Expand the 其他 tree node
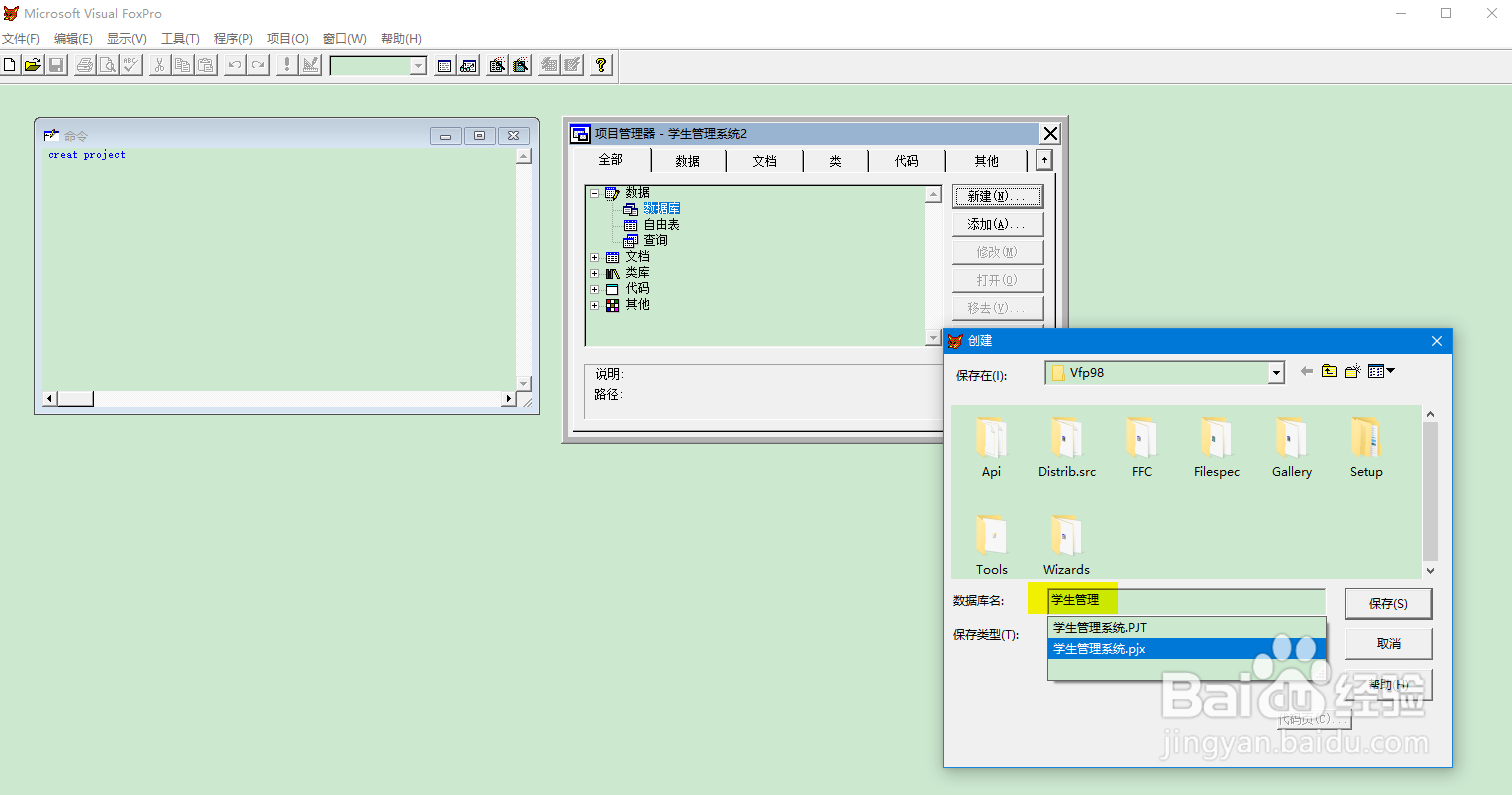 click(x=595, y=305)
